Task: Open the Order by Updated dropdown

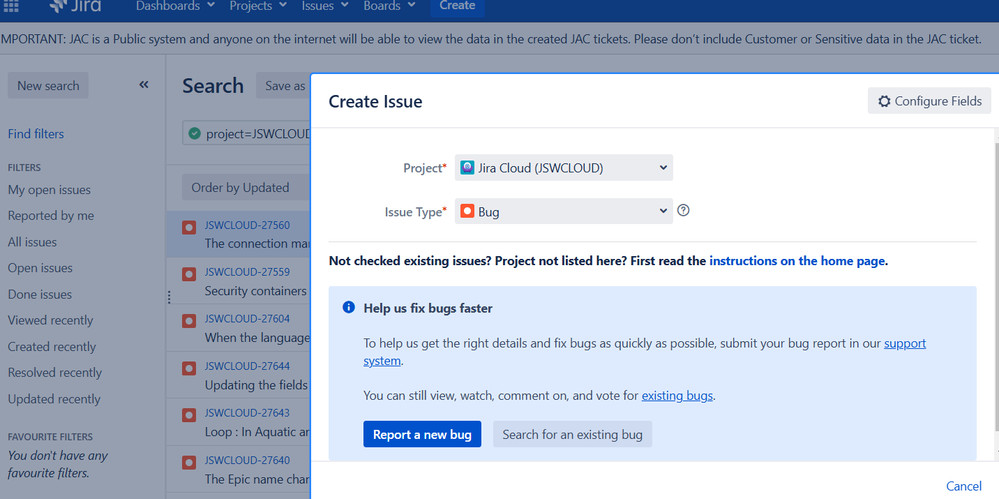Action: (x=246, y=187)
